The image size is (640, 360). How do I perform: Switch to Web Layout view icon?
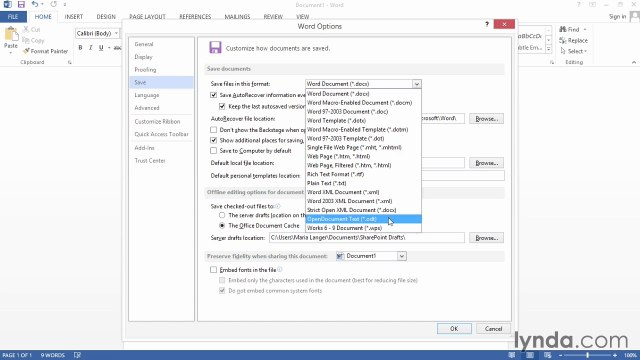(548, 355)
